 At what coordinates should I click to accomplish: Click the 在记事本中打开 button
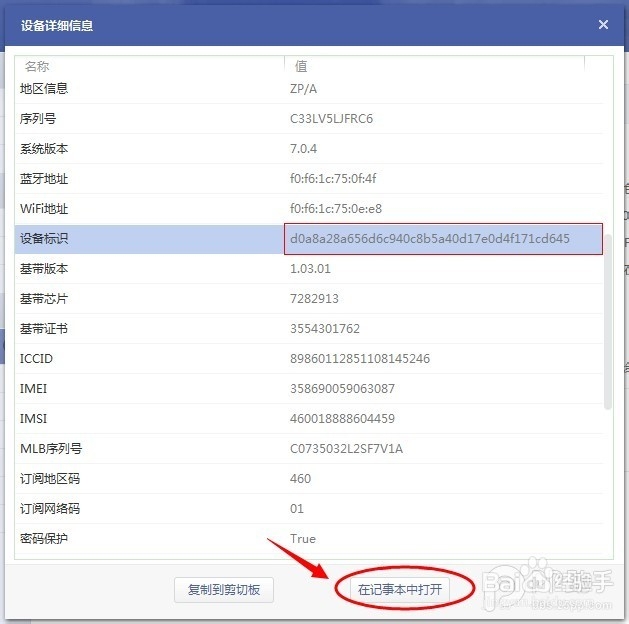400,590
